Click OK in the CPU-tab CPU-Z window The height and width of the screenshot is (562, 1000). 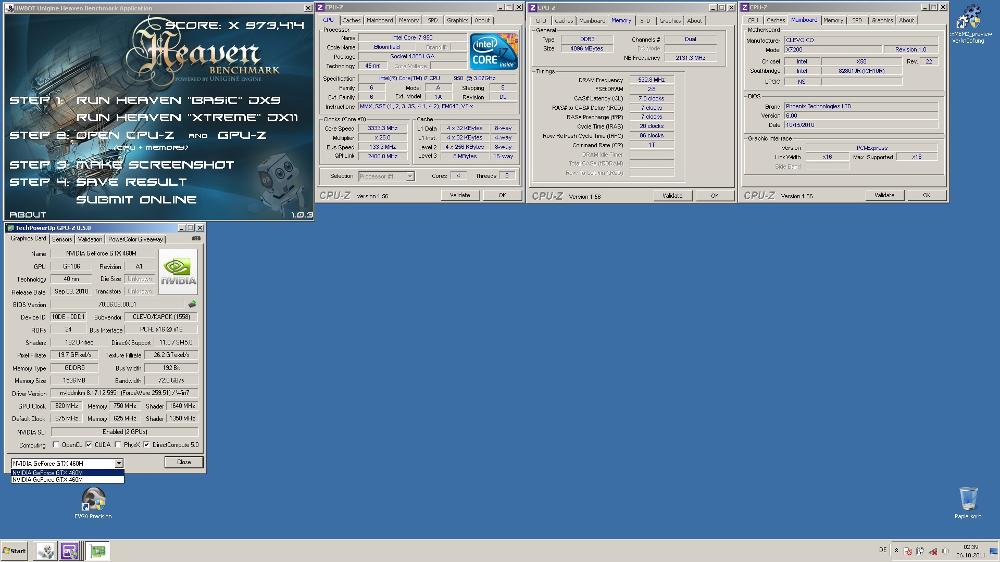coord(502,195)
